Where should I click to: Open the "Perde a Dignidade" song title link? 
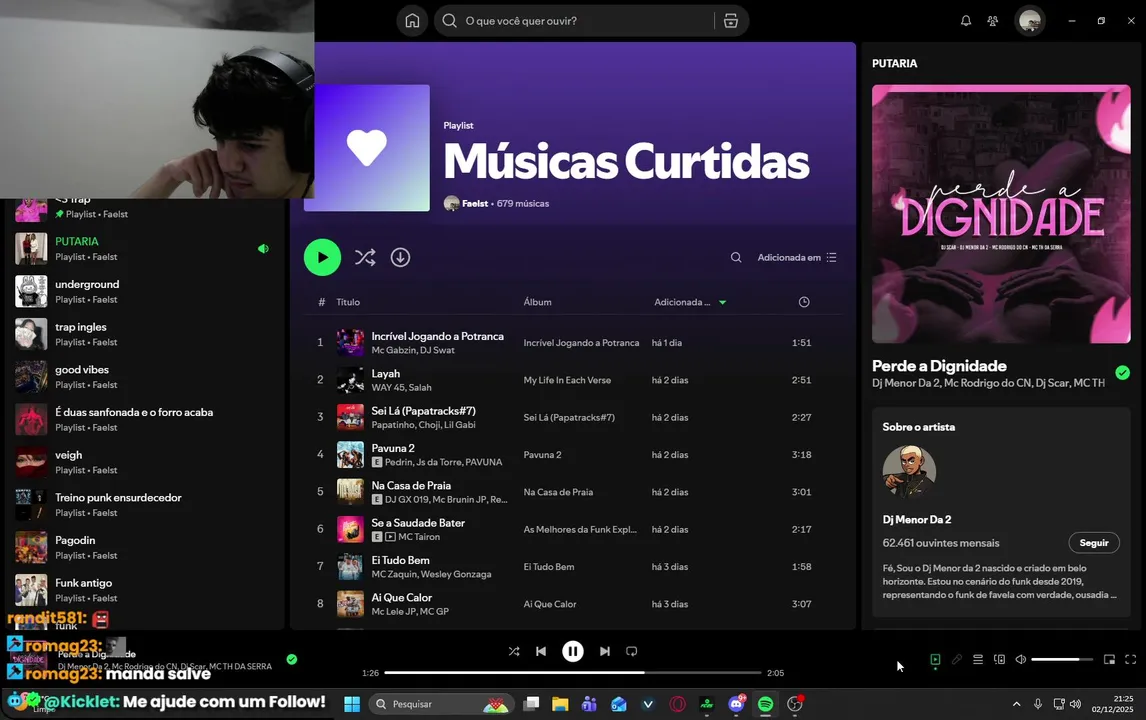pos(939,365)
